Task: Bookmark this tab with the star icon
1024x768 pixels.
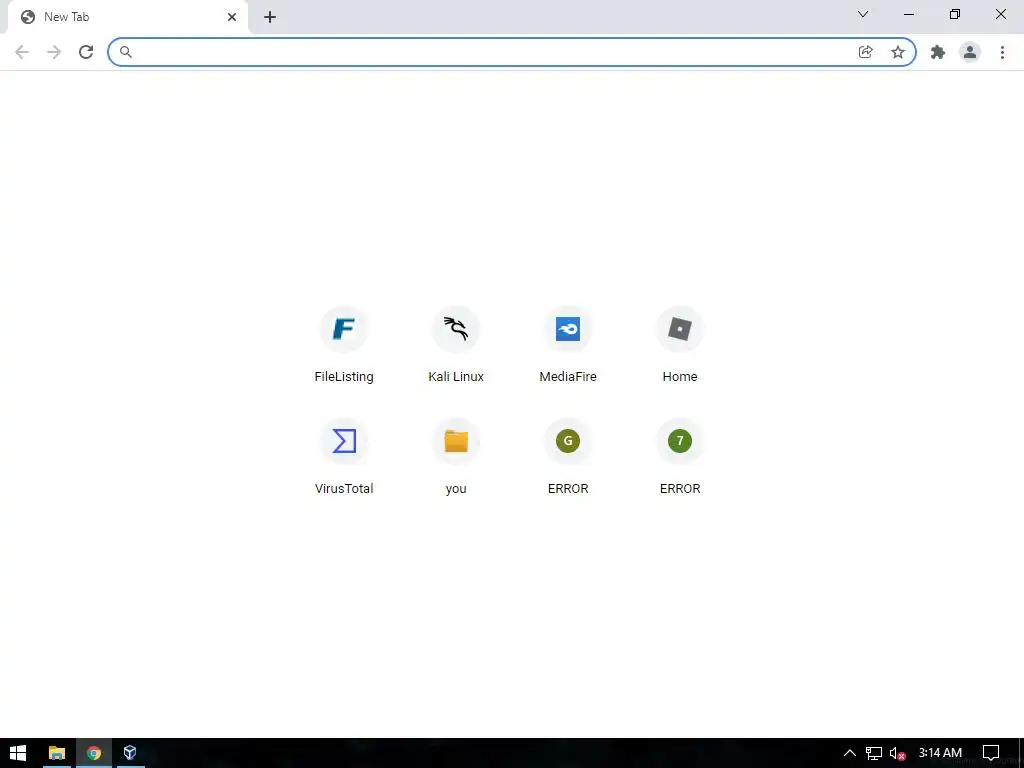Action: tap(898, 52)
